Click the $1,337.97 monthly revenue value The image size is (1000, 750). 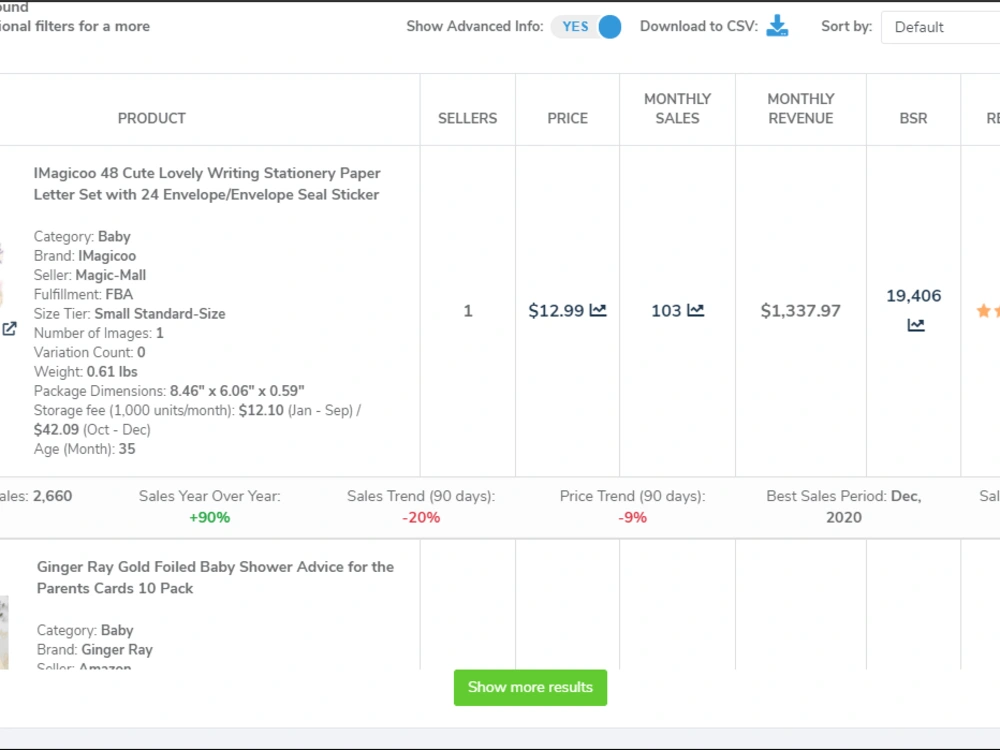(800, 311)
